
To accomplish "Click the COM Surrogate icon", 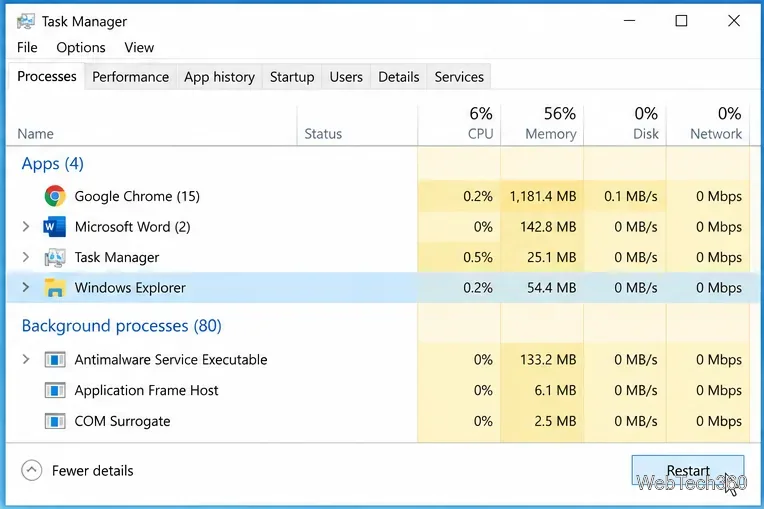I will coord(55,421).
